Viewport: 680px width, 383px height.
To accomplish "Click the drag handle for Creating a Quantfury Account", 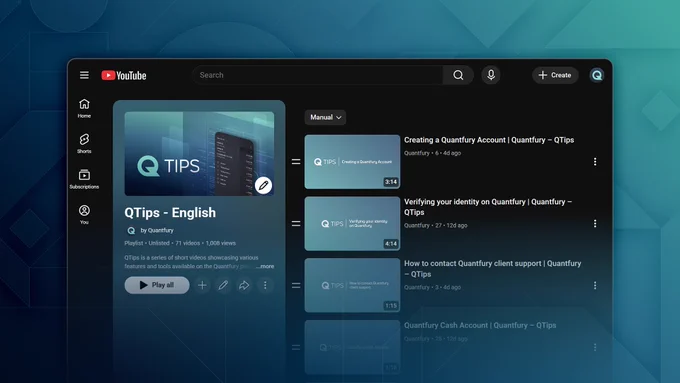I will [296, 162].
